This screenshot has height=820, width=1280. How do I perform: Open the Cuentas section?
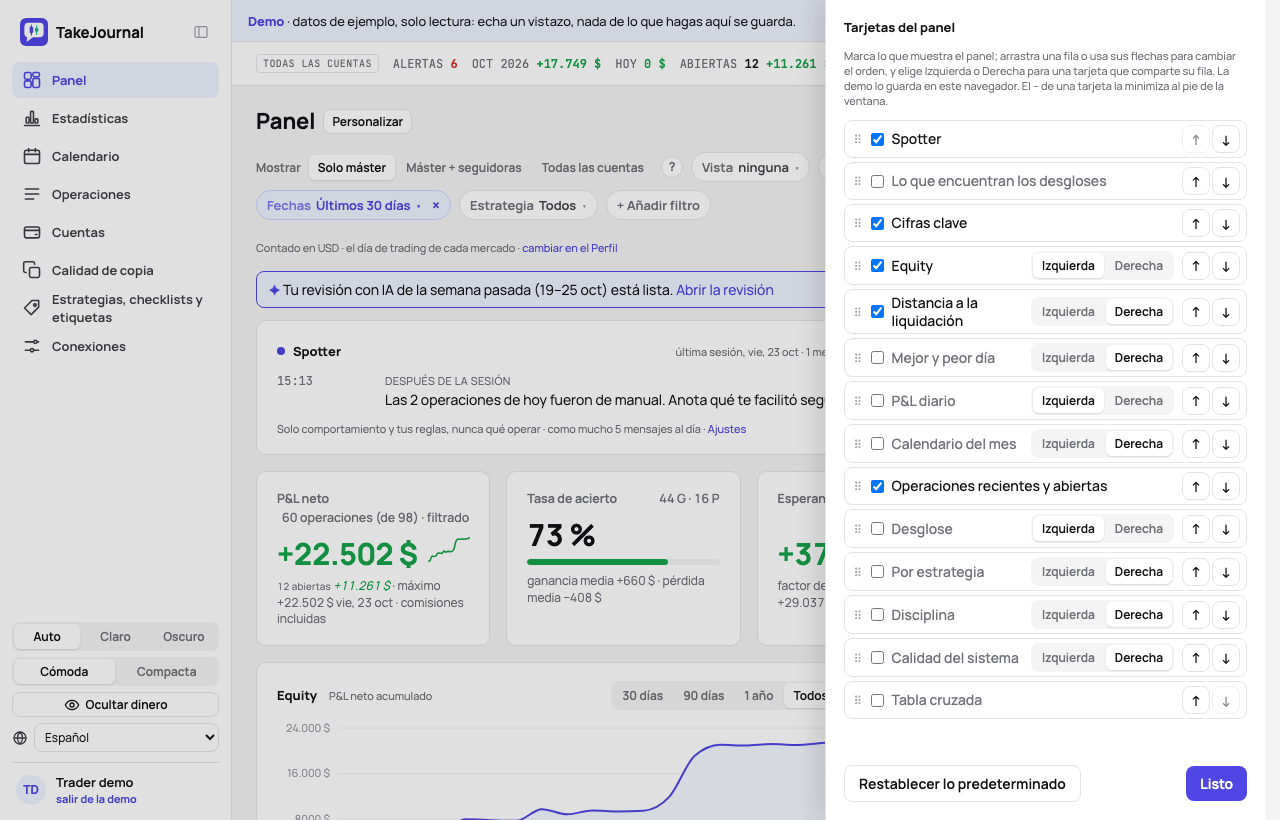click(x=115, y=232)
